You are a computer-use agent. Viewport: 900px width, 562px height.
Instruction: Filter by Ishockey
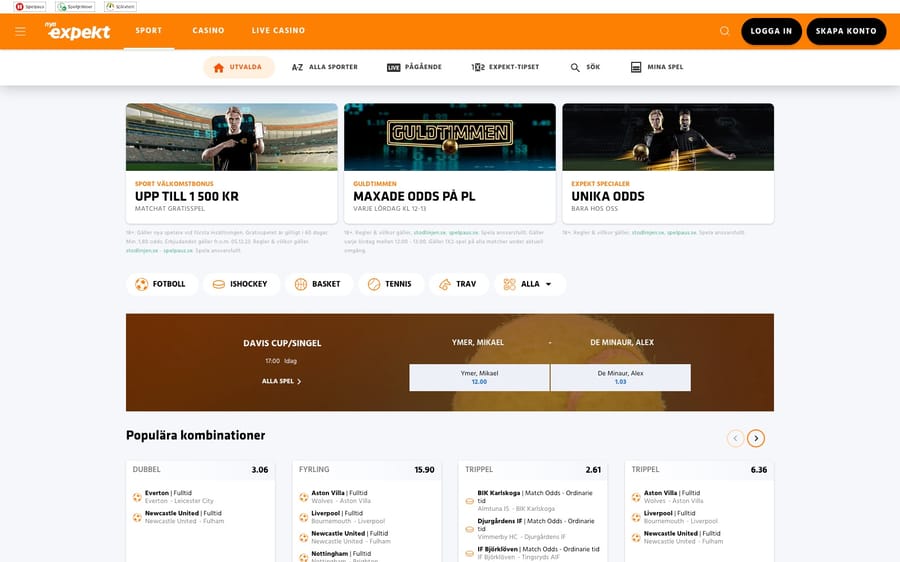coord(241,284)
